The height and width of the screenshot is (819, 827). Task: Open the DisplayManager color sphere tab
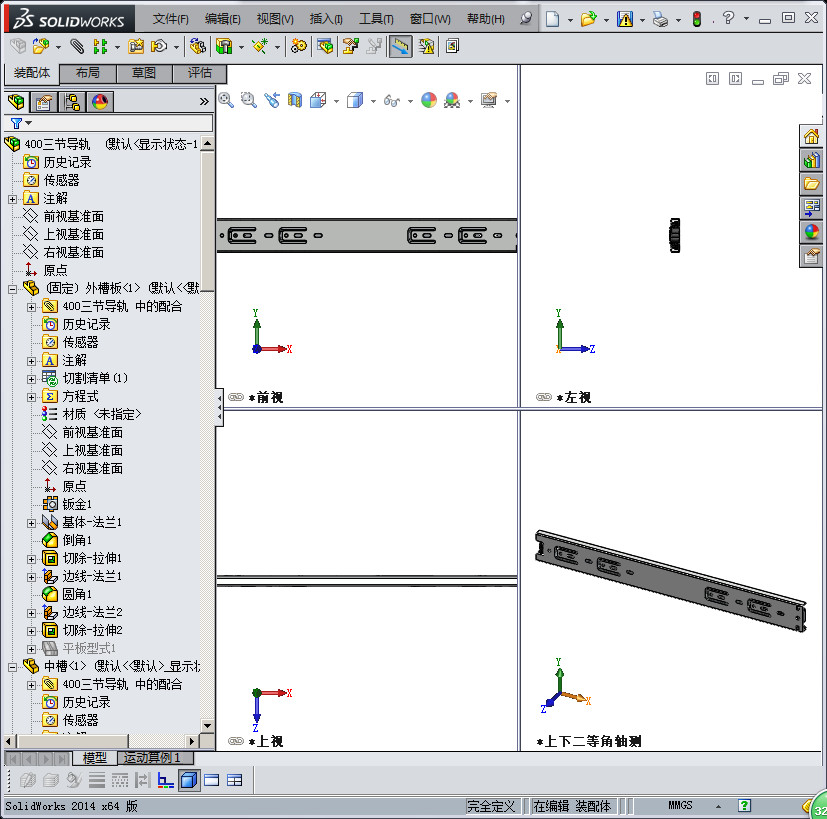[100, 101]
